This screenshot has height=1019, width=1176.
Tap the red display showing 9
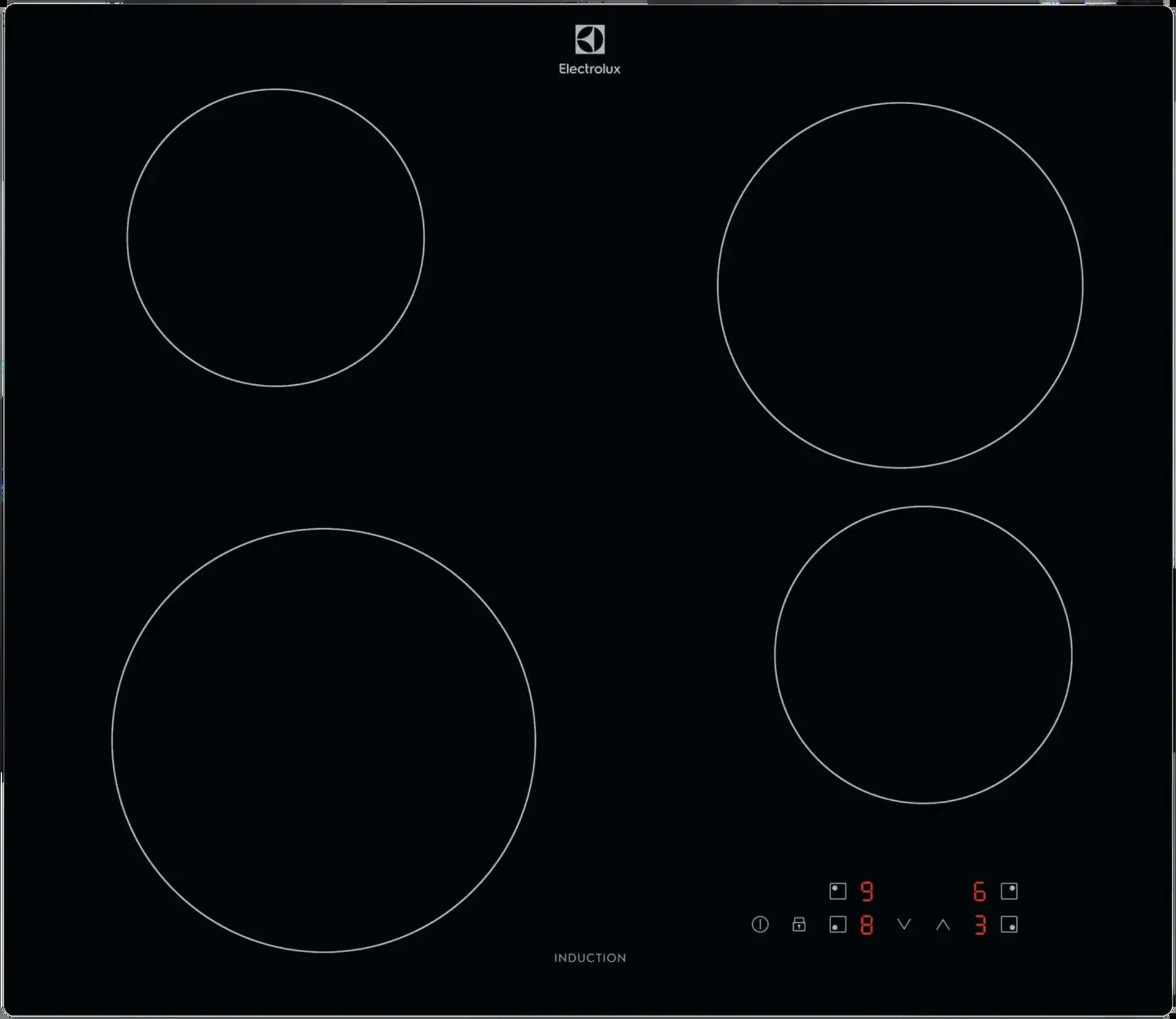[867, 891]
